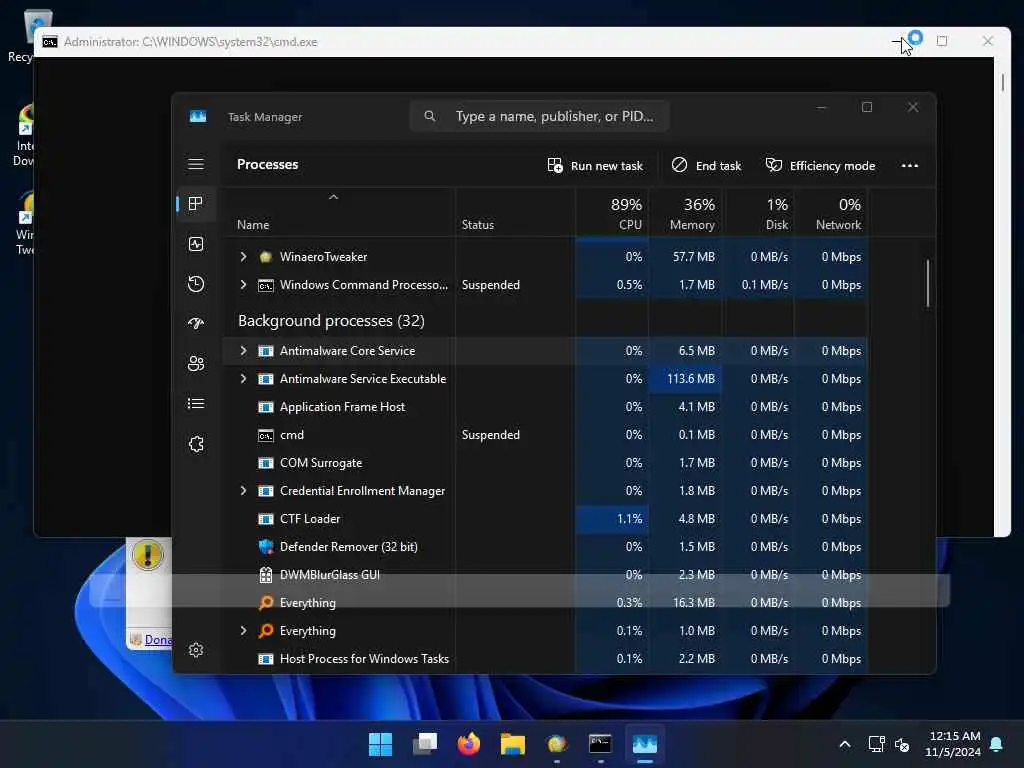Viewport: 1024px width, 768px height.
Task: Open the Details page in sidebar
Action: tap(196, 404)
